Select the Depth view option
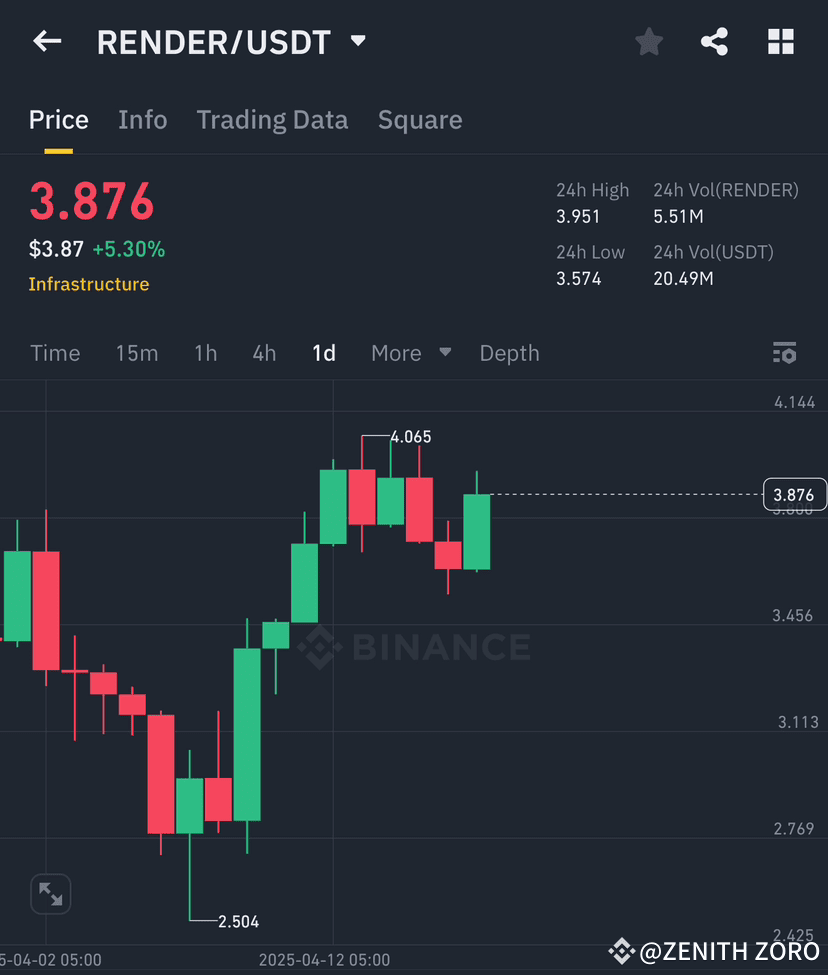This screenshot has width=828, height=975. pos(509,353)
